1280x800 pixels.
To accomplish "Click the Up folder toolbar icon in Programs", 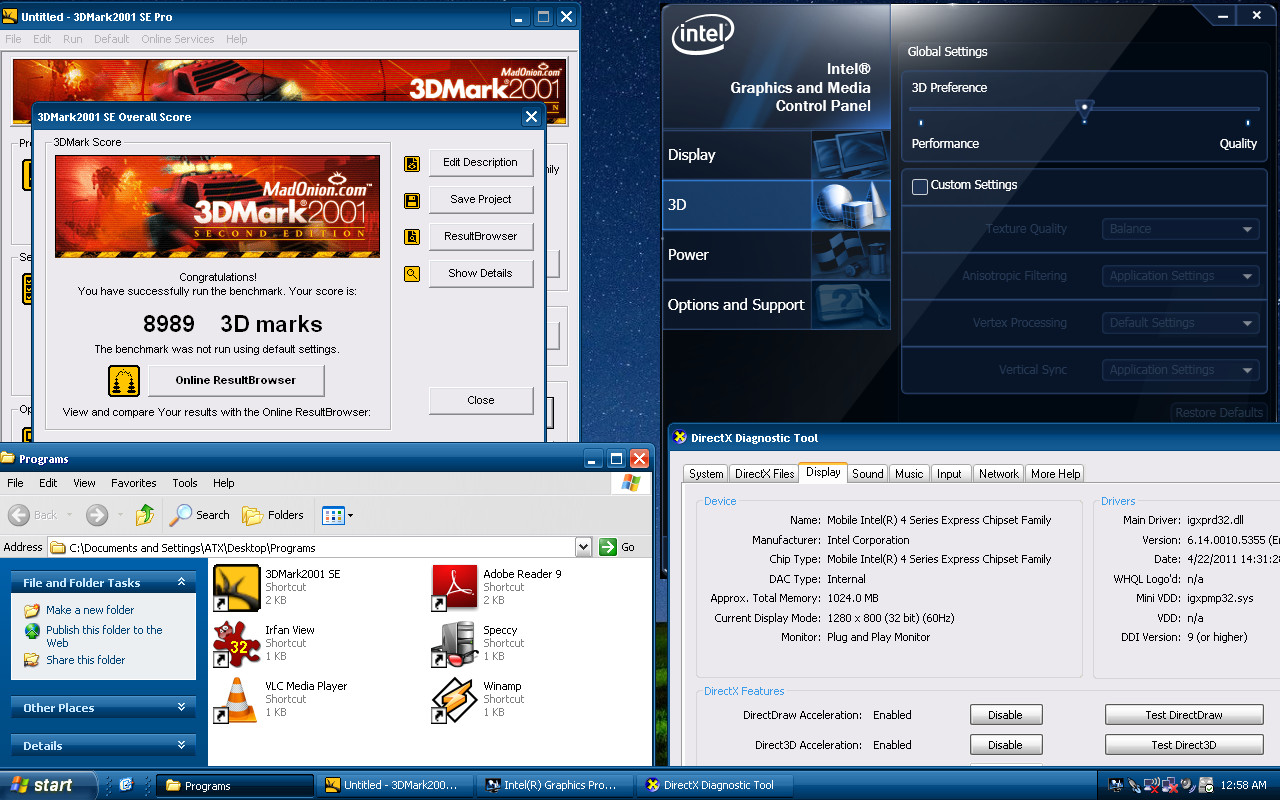I will [145, 515].
